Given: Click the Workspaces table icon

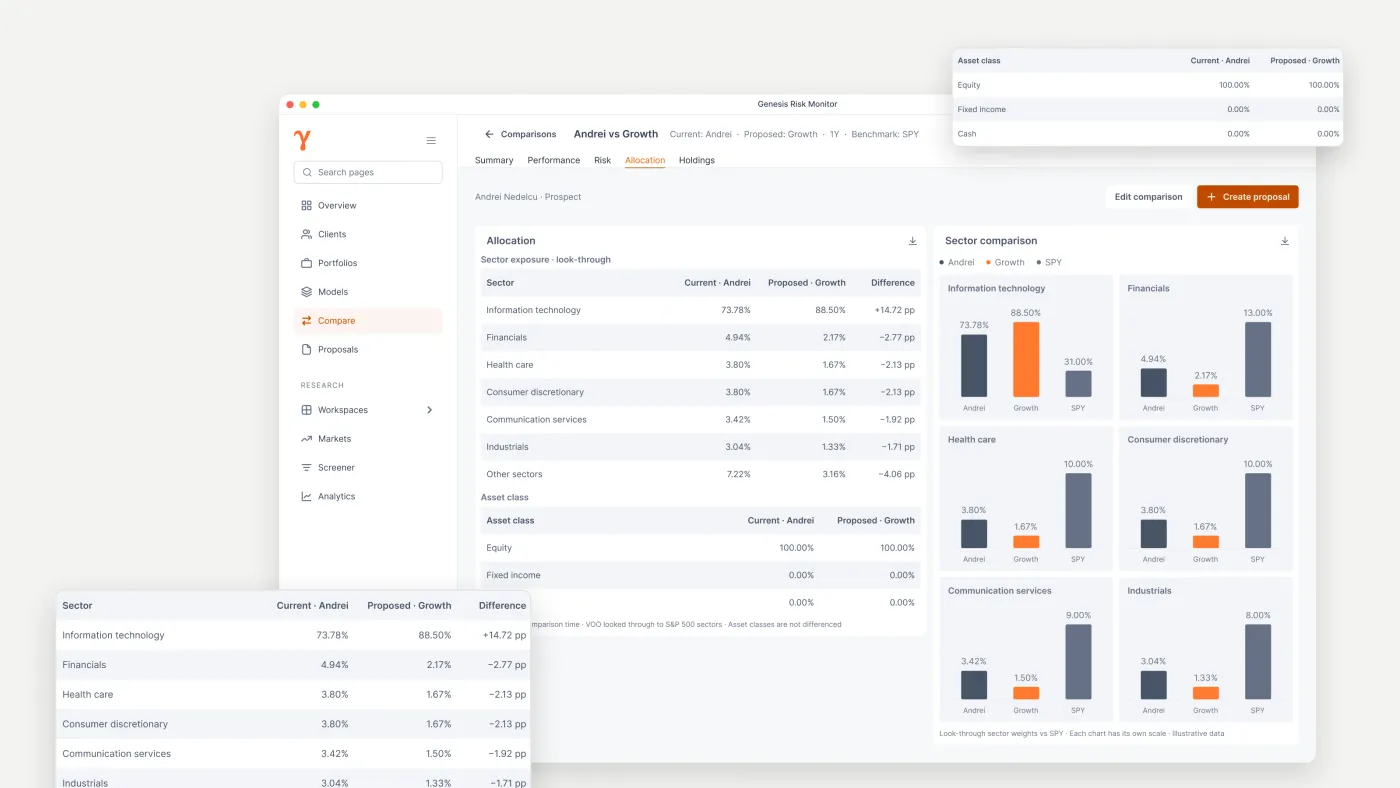Looking at the screenshot, I should (x=306, y=410).
